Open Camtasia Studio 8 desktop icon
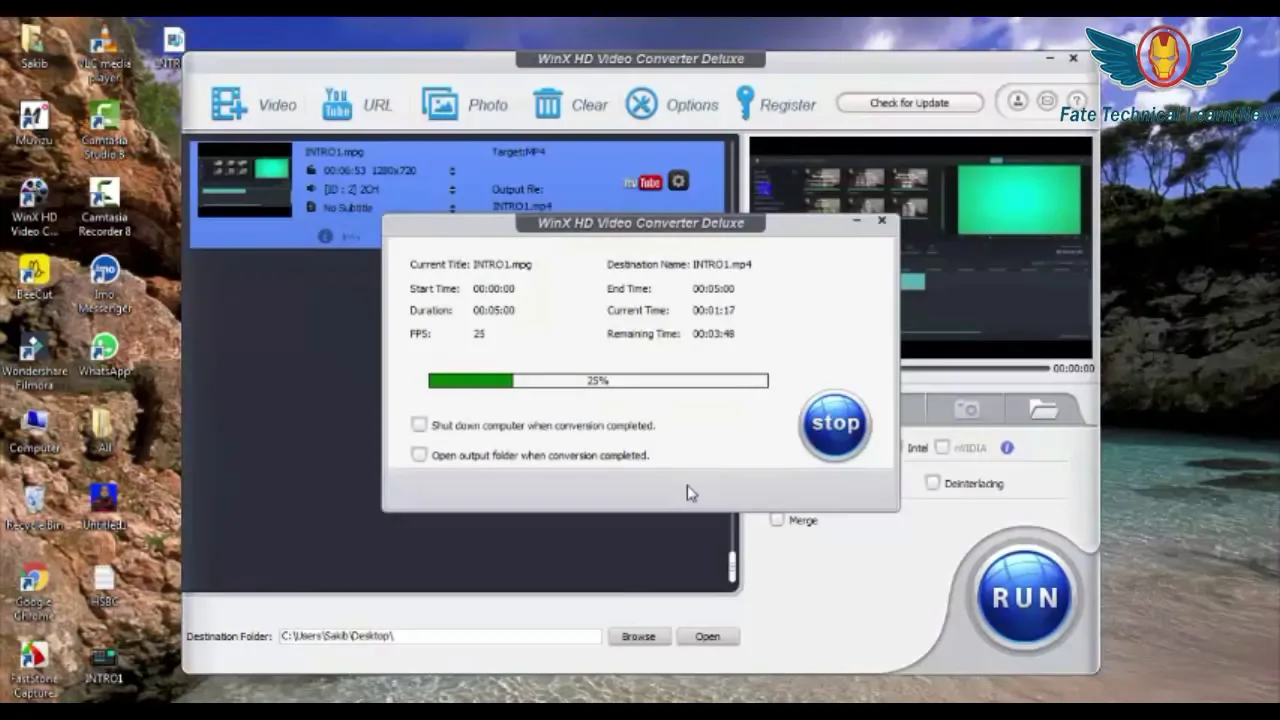The width and height of the screenshot is (1280, 720). (x=104, y=130)
